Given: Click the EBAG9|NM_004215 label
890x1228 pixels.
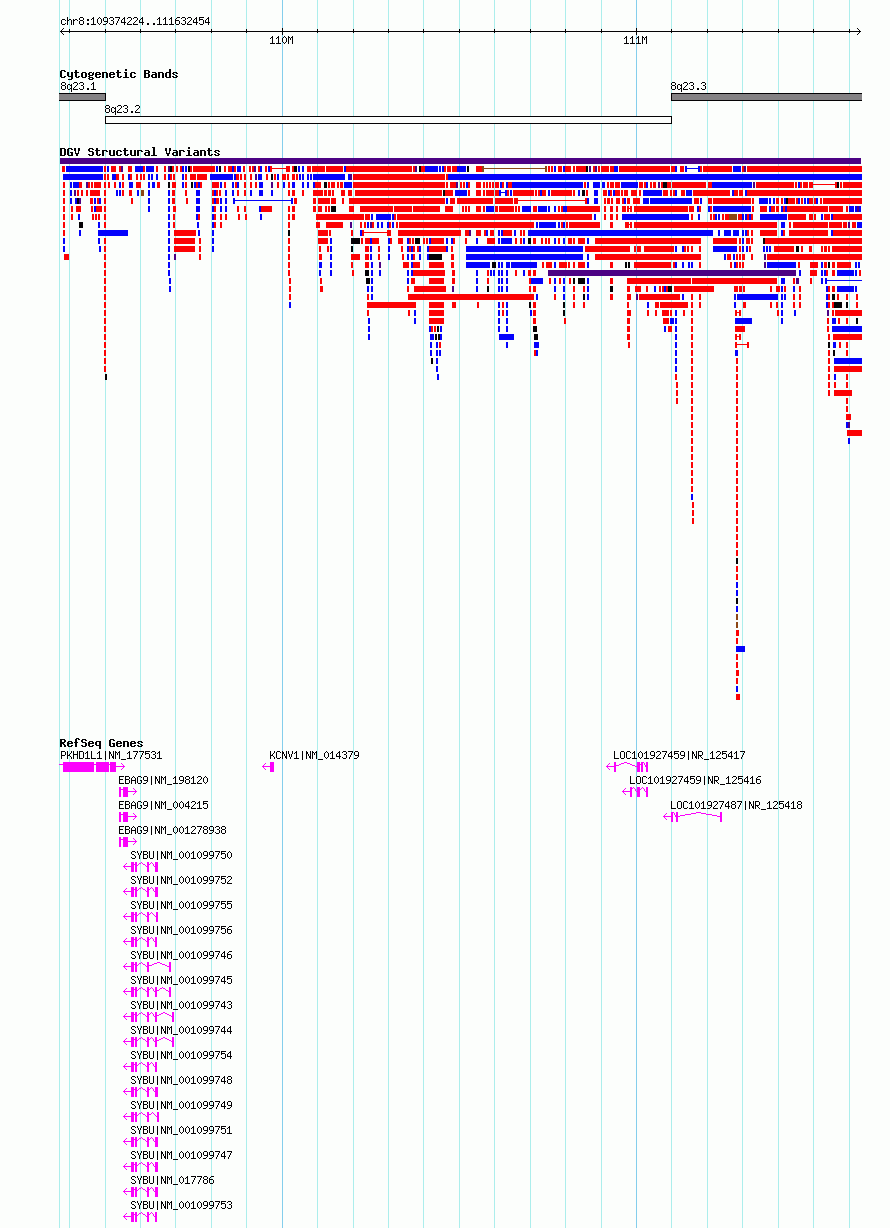Looking at the screenshot, I should pos(163,805).
